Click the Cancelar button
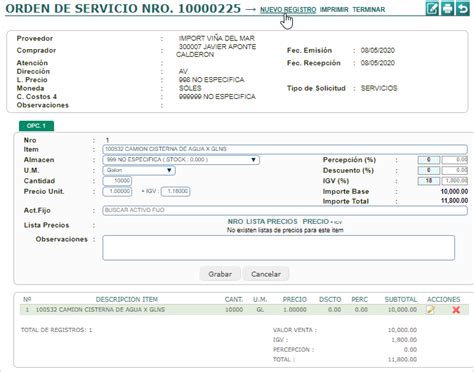 266,274
